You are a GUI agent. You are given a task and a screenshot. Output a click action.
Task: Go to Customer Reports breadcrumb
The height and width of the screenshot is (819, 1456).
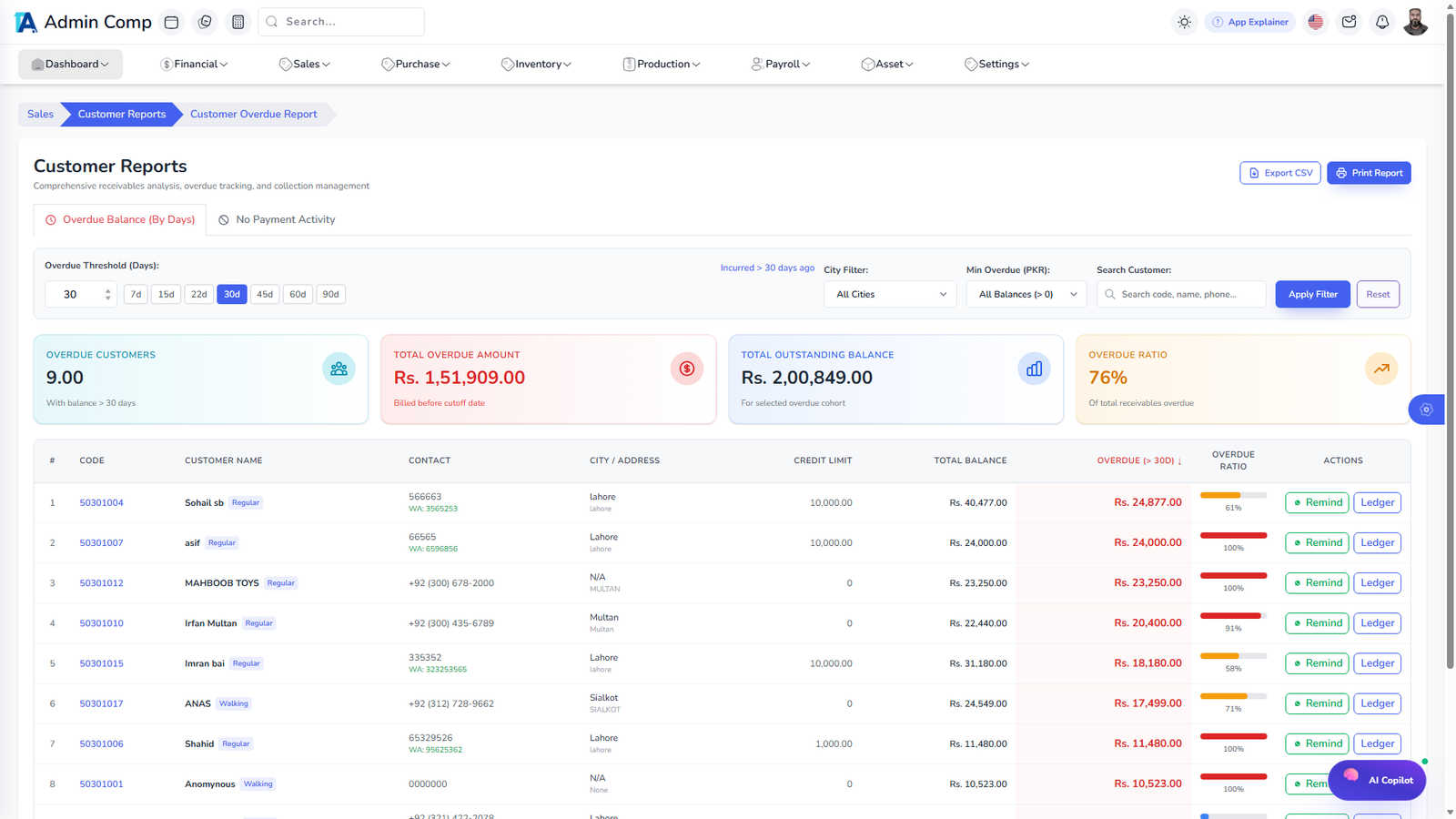122,114
